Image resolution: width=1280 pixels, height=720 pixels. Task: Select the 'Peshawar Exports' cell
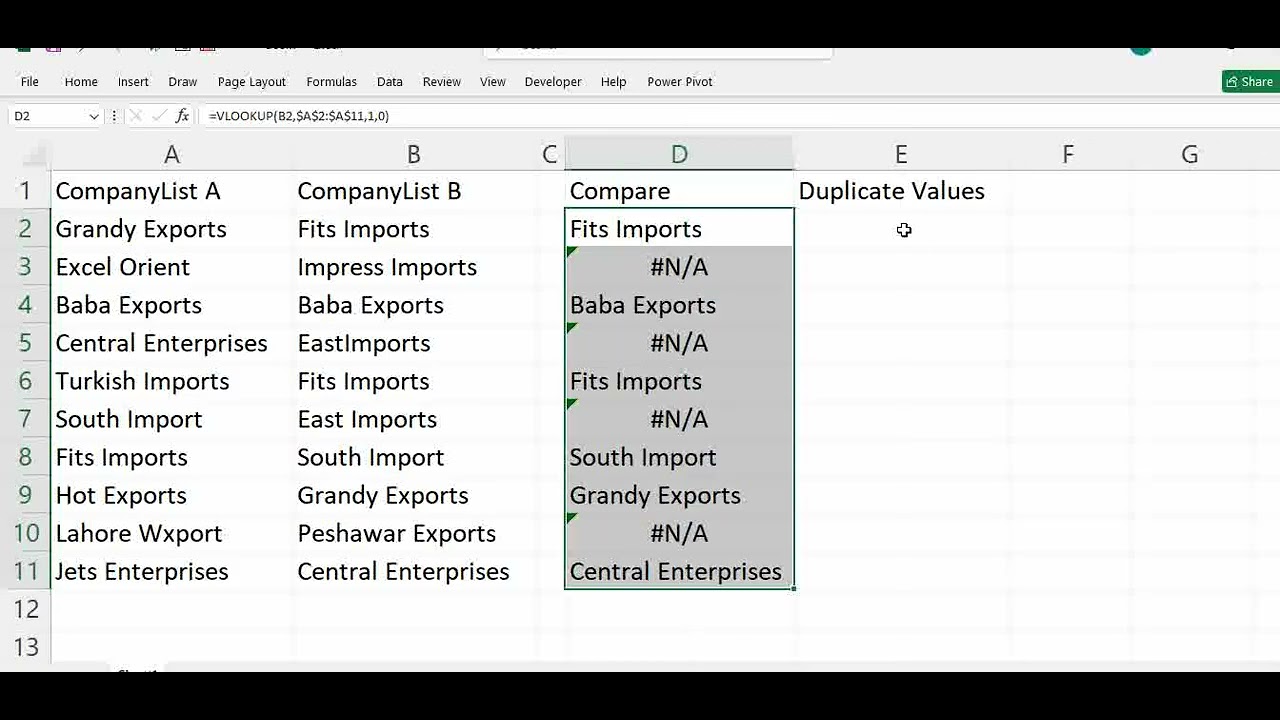click(x=414, y=533)
